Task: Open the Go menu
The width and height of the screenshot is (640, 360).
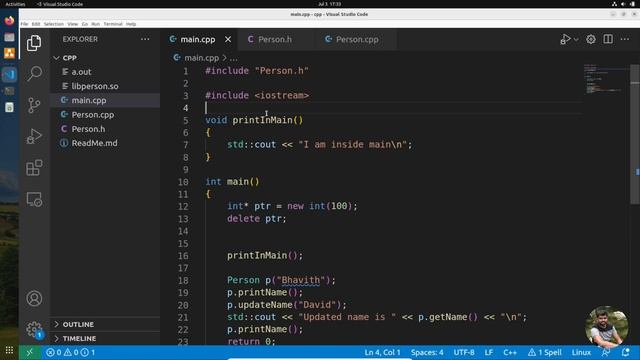Action: click(x=84, y=24)
